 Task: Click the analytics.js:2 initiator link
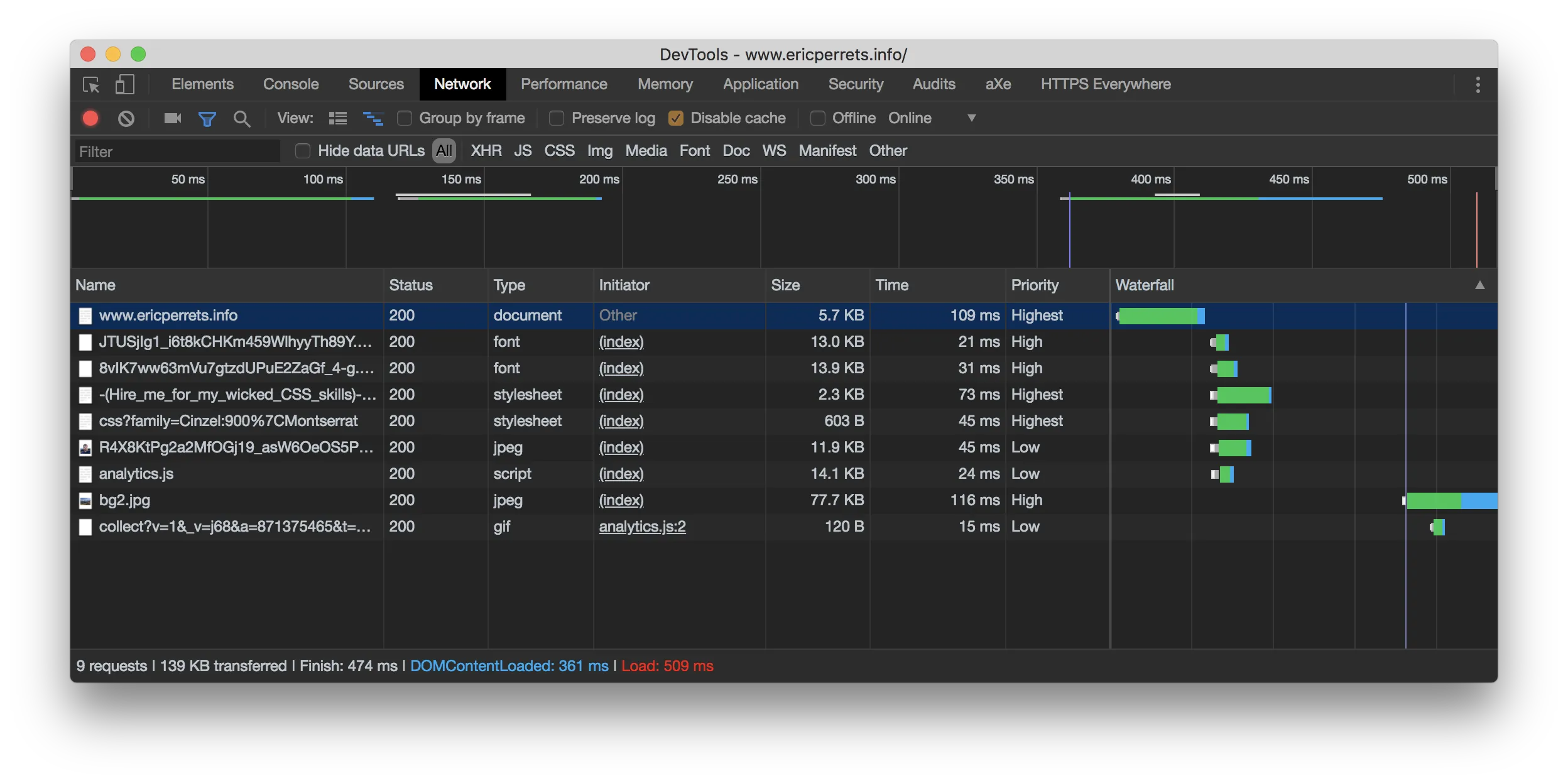(642, 525)
